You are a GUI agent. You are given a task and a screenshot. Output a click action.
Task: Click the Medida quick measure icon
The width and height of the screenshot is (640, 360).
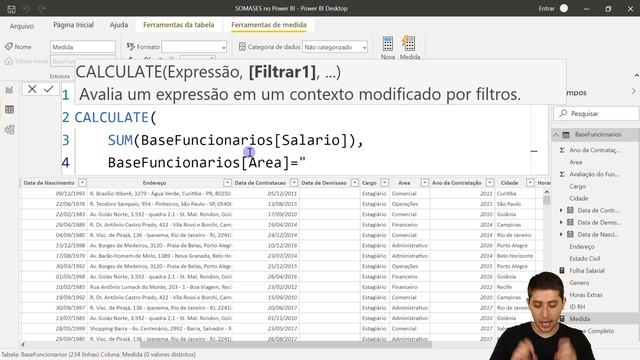click(409, 43)
